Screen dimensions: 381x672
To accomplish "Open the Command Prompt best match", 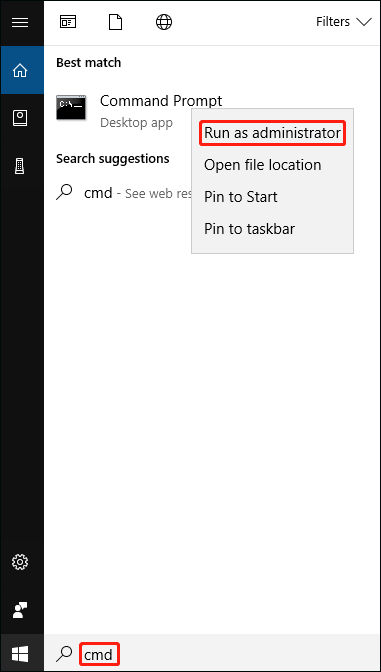I will coord(139,111).
